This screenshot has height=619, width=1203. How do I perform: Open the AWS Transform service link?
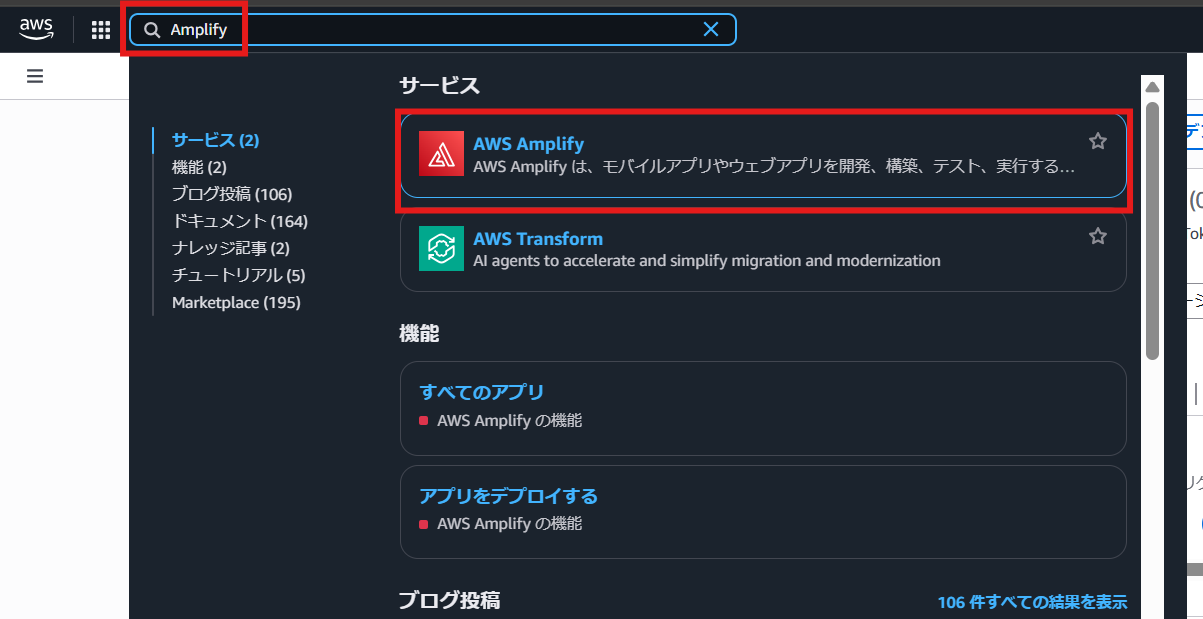pos(538,238)
